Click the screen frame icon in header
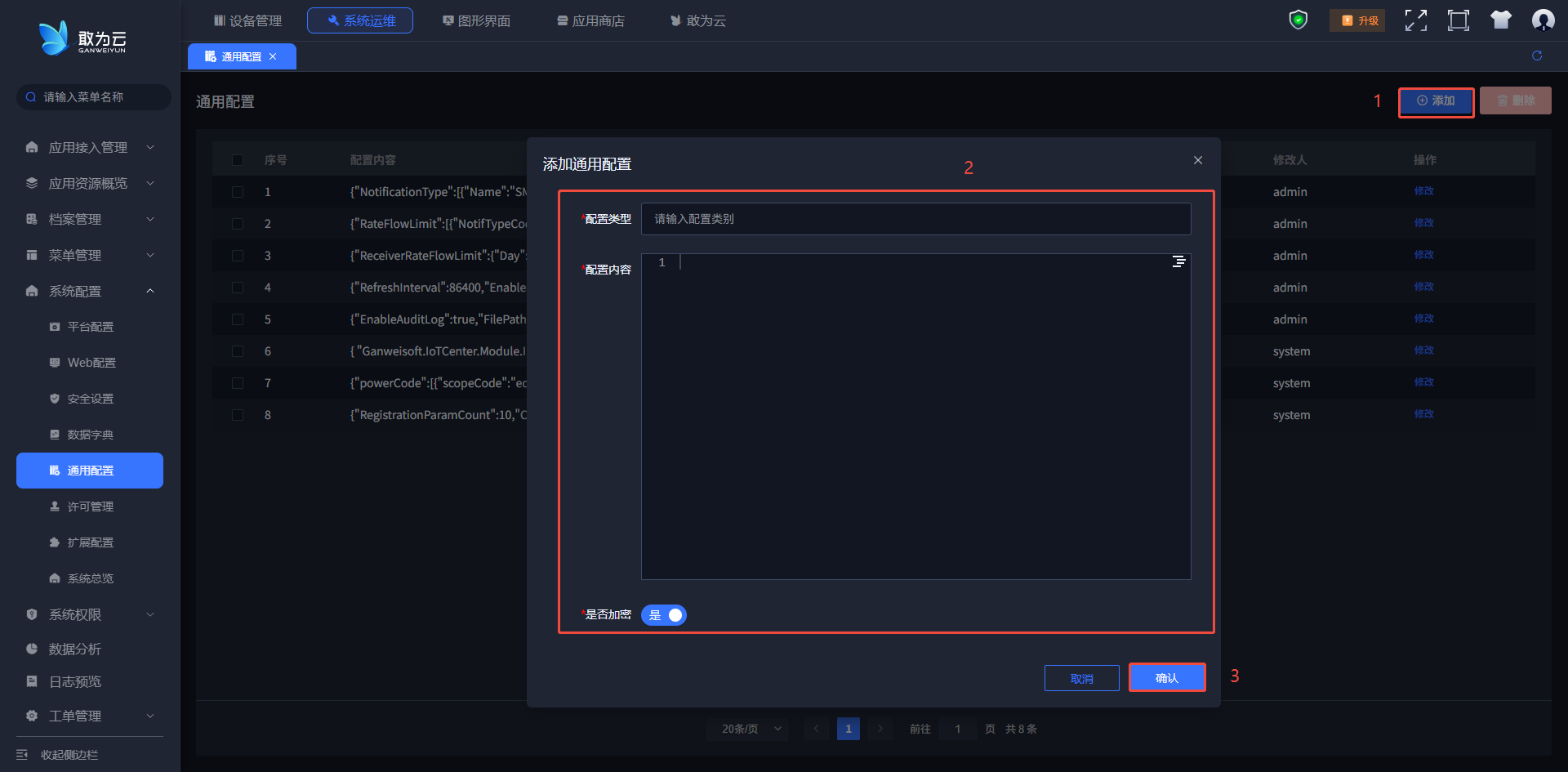Screen dimensions: 1568x772 1459,20
